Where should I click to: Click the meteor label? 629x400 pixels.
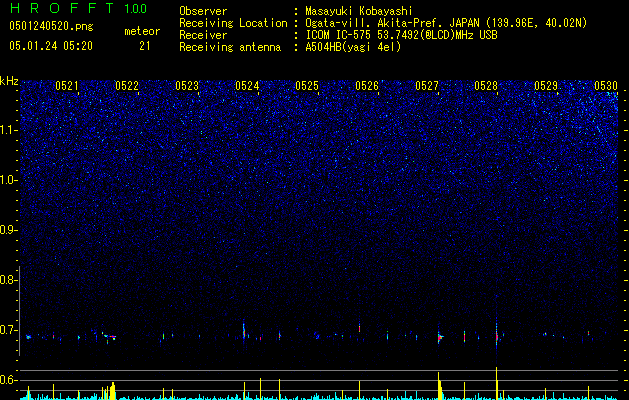tap(142, 31)
